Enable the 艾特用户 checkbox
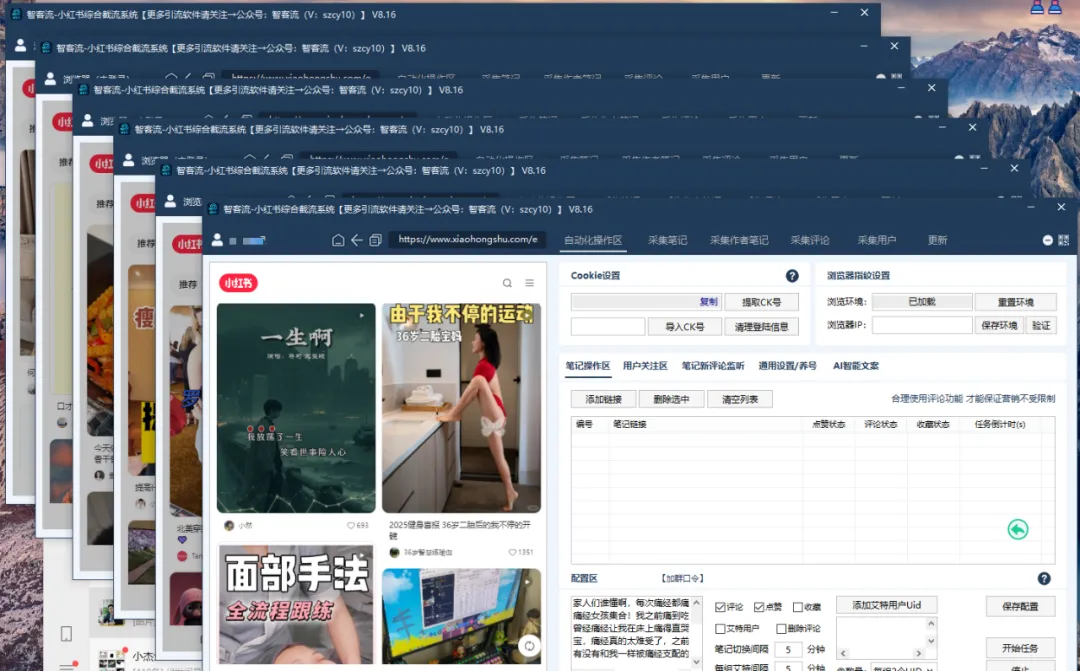Screen dimensions: 1080x671 (719, 628)
